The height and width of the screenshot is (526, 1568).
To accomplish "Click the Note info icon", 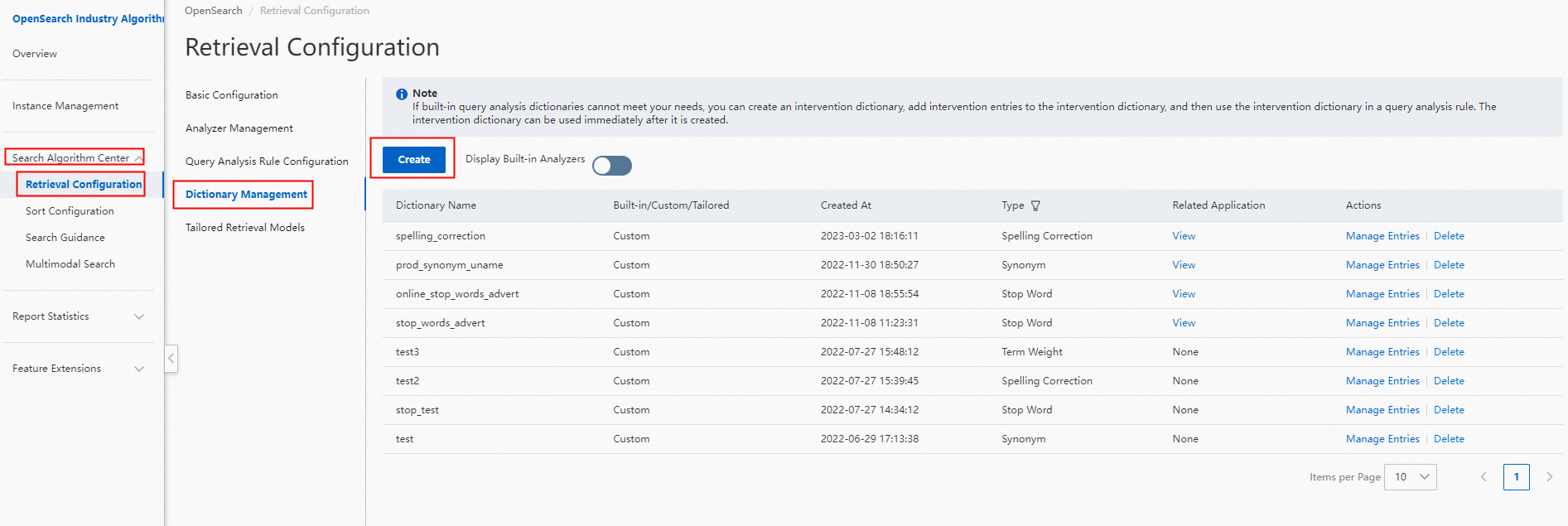I will tap(402, 94).
